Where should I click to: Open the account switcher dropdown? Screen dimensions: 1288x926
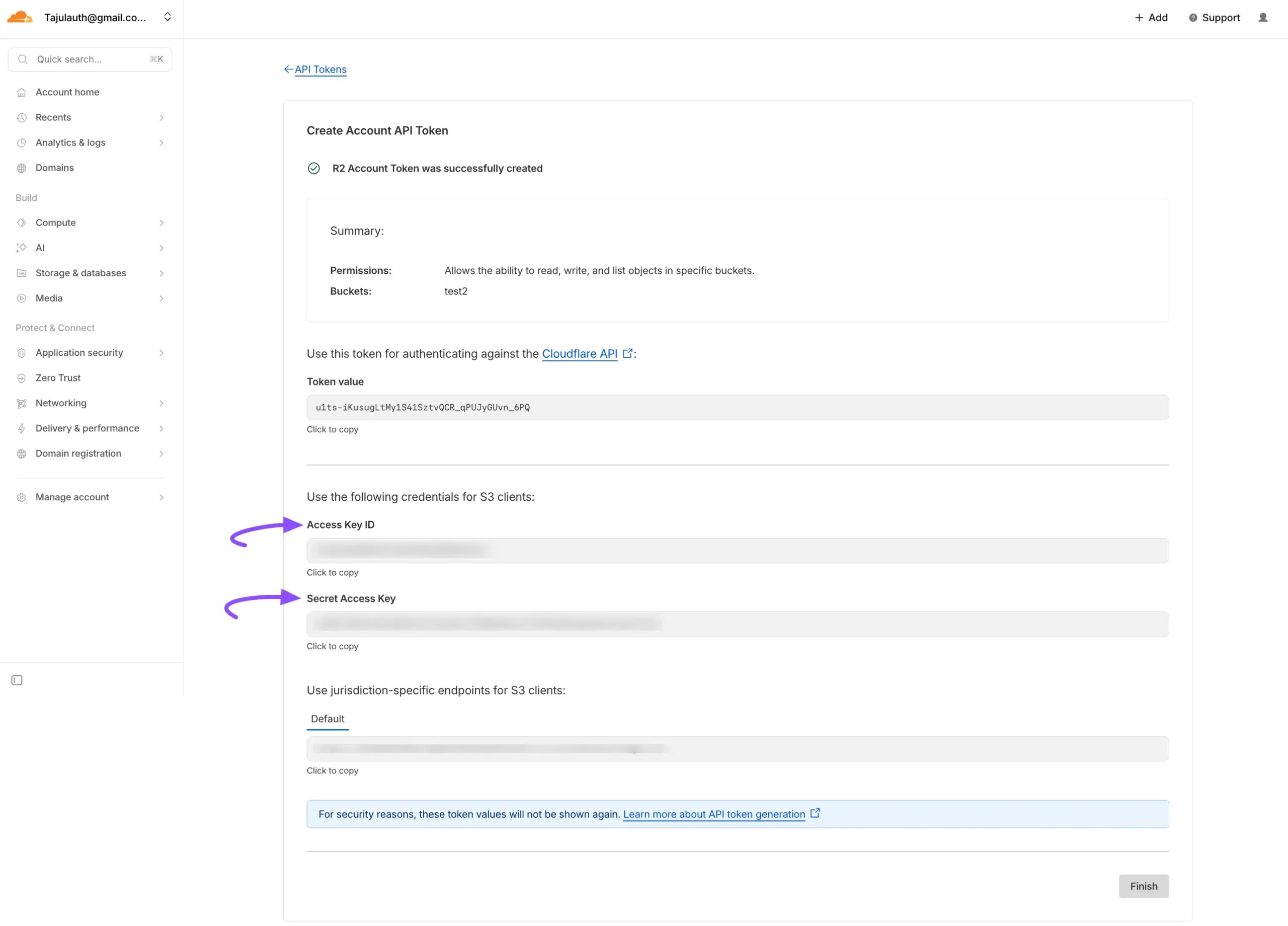(x=168, y=17)
